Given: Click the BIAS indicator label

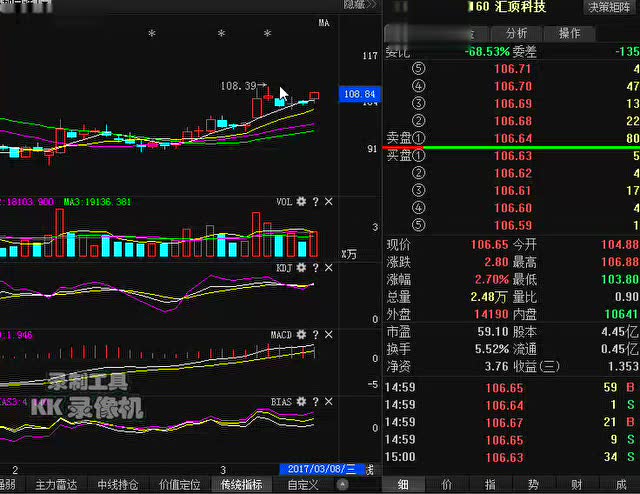Looking at the screenshot, I should click(281, 402).
